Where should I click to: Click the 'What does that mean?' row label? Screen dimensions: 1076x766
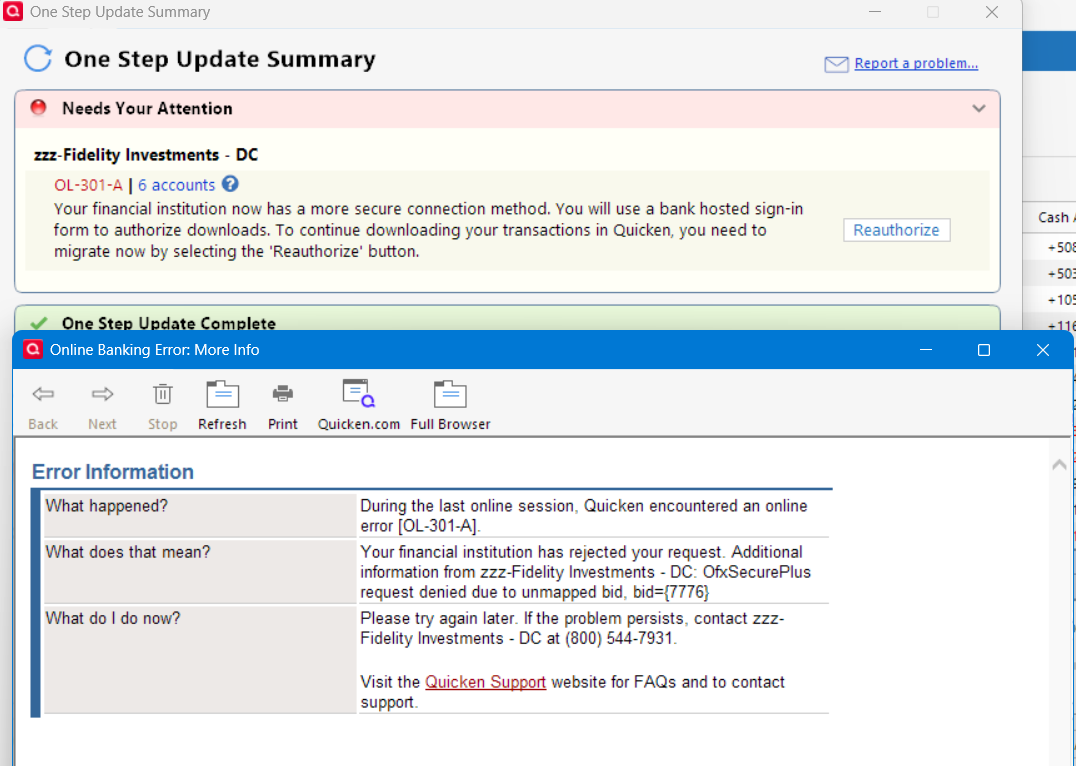pos(128,552)
